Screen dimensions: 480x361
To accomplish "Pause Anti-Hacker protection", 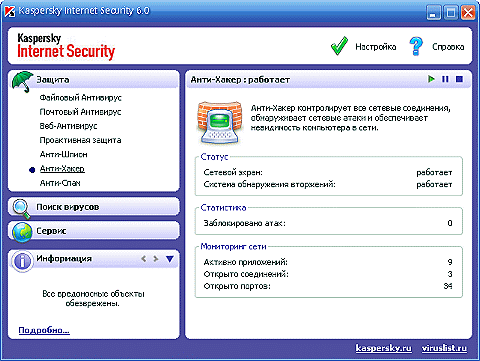I will point(445,79).
